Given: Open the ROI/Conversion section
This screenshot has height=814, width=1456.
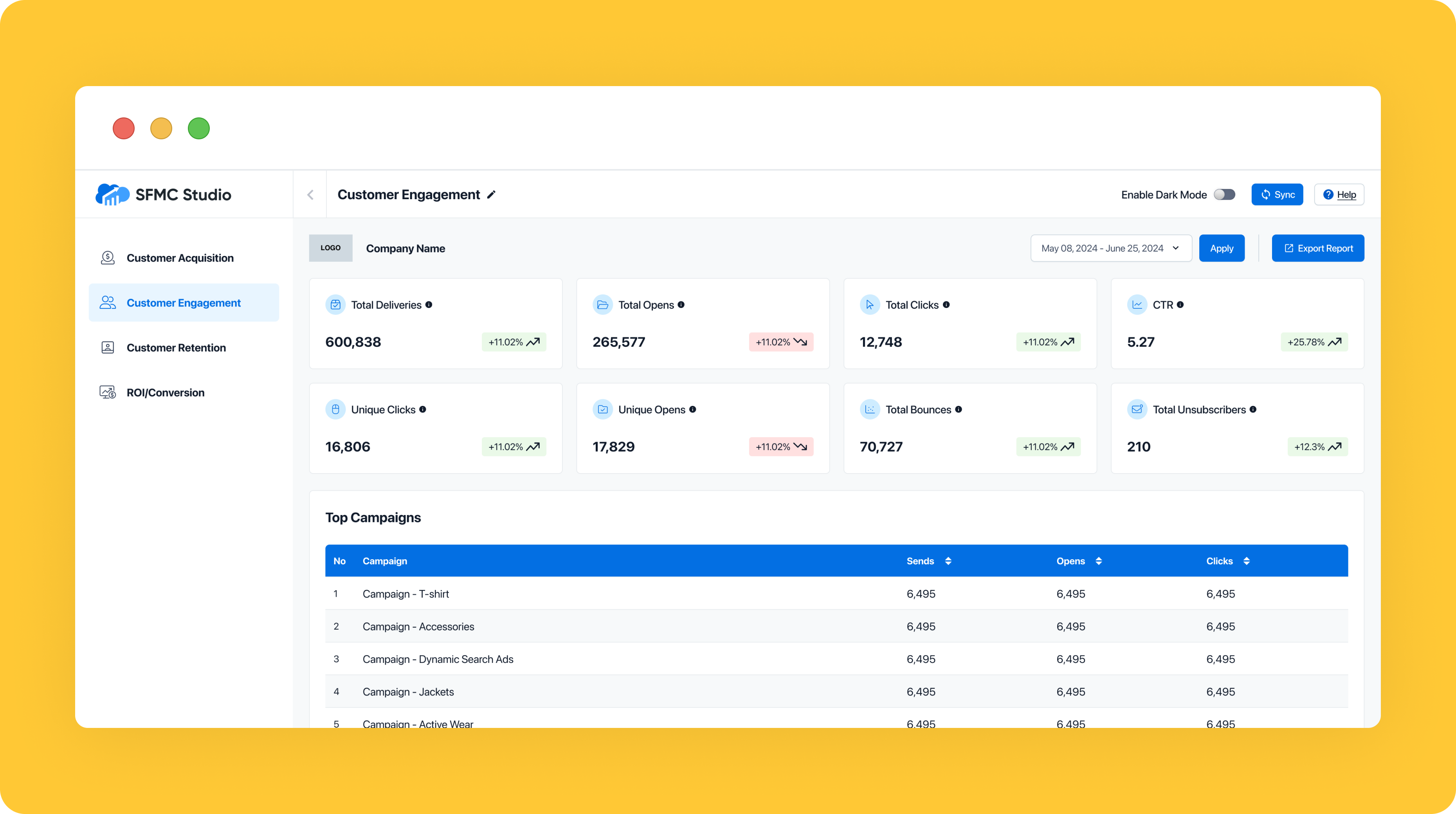Looking at the screenshot, I should (x=184, y=392).
